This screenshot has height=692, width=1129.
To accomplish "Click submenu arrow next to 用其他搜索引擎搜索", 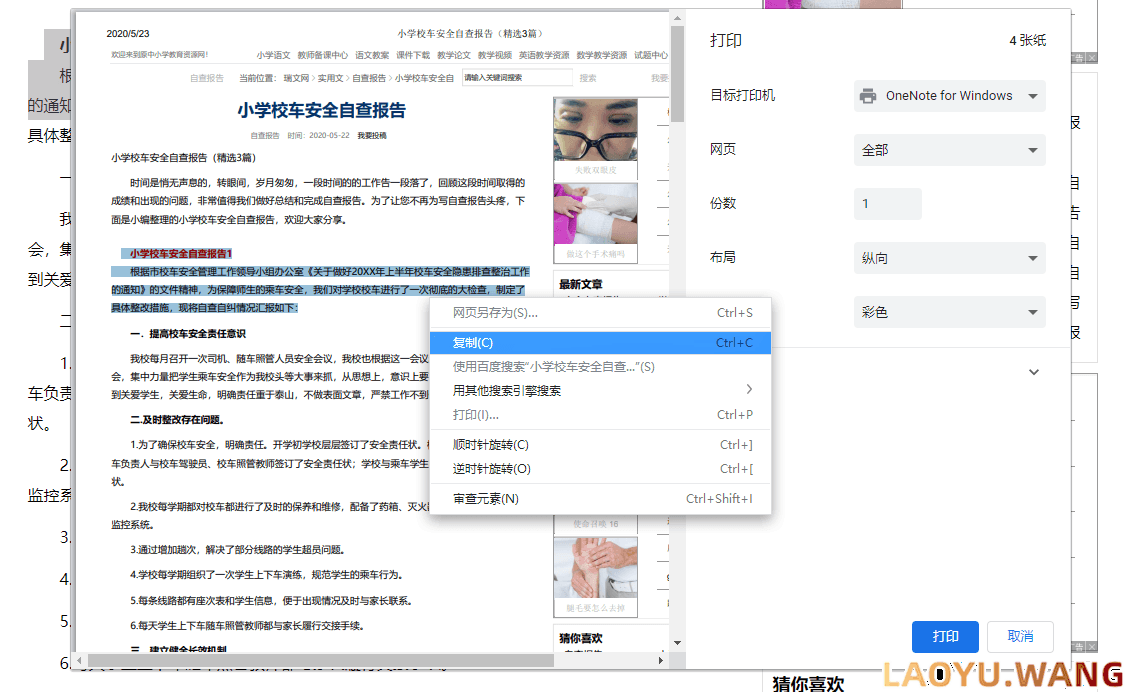I will coord(749,390).
